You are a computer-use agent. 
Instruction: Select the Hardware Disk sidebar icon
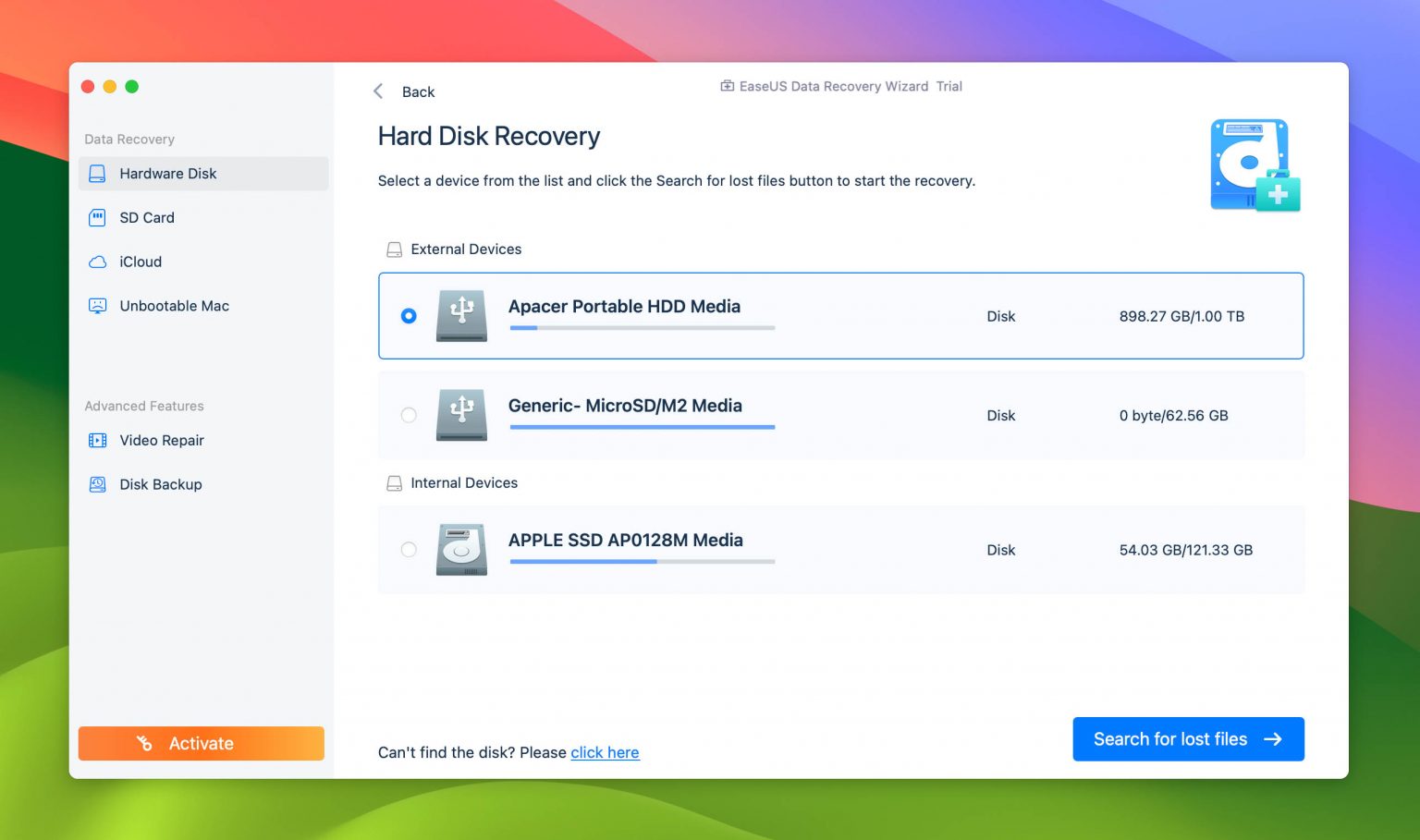(x=97, y=173)
